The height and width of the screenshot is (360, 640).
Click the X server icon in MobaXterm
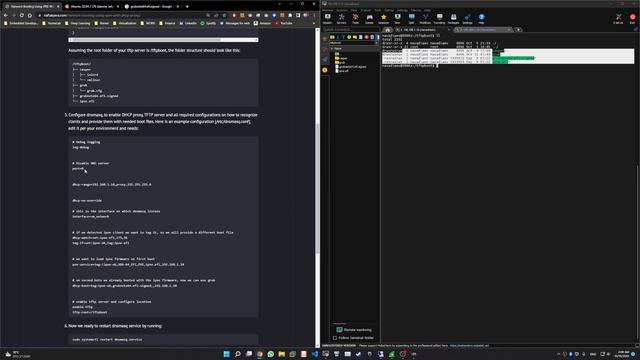[618, 18]
